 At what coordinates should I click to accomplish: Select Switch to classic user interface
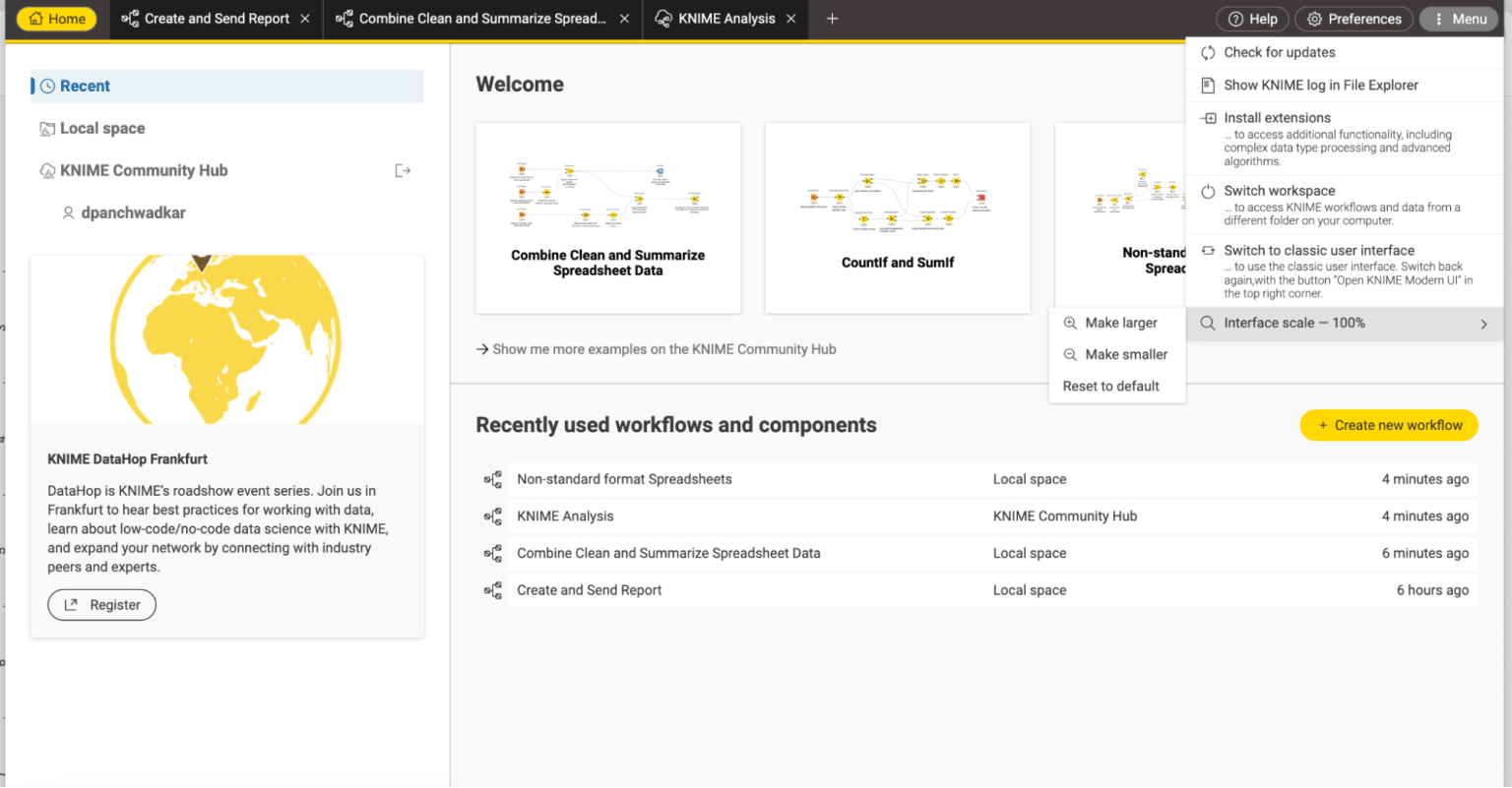(x=1345, y=271)
